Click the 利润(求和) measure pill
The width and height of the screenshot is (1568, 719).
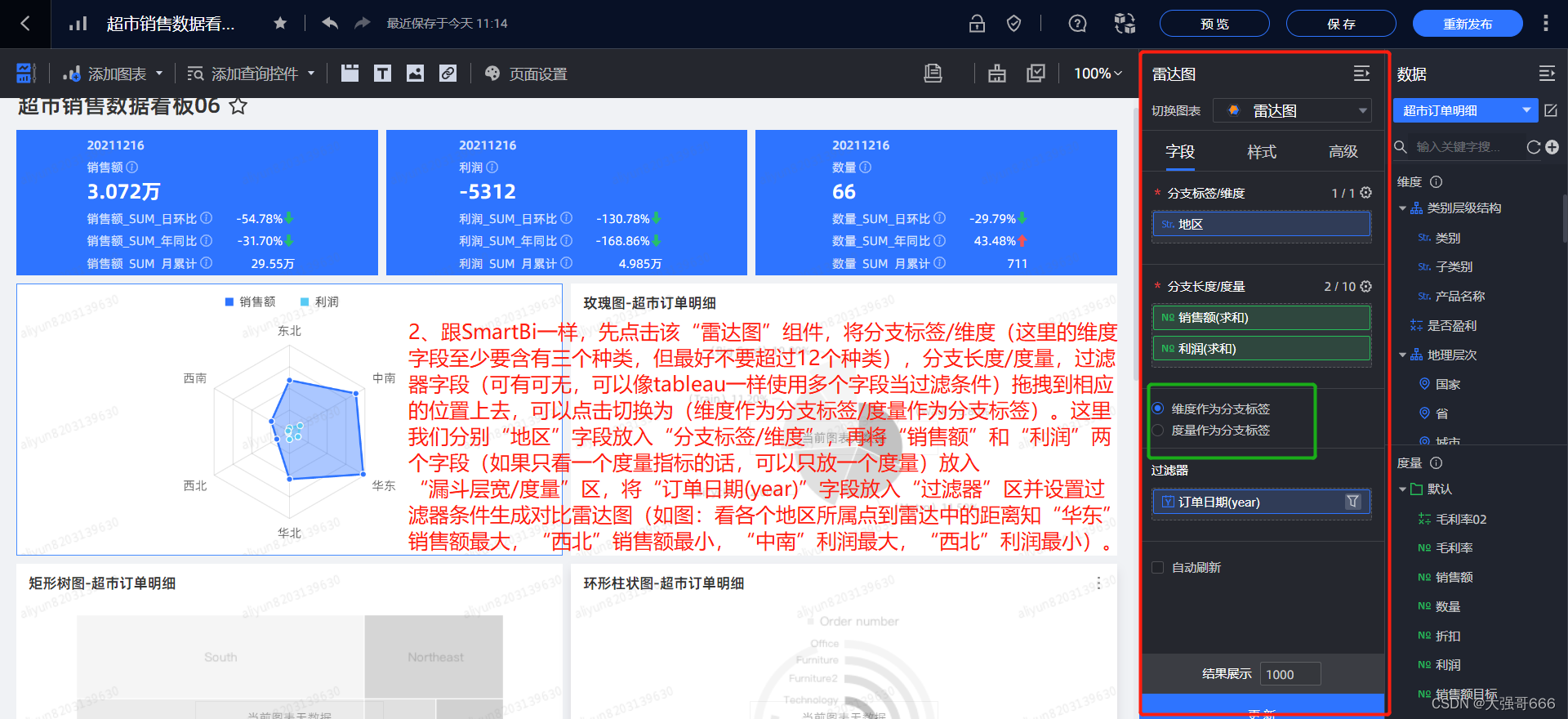tap(1261, 348)
